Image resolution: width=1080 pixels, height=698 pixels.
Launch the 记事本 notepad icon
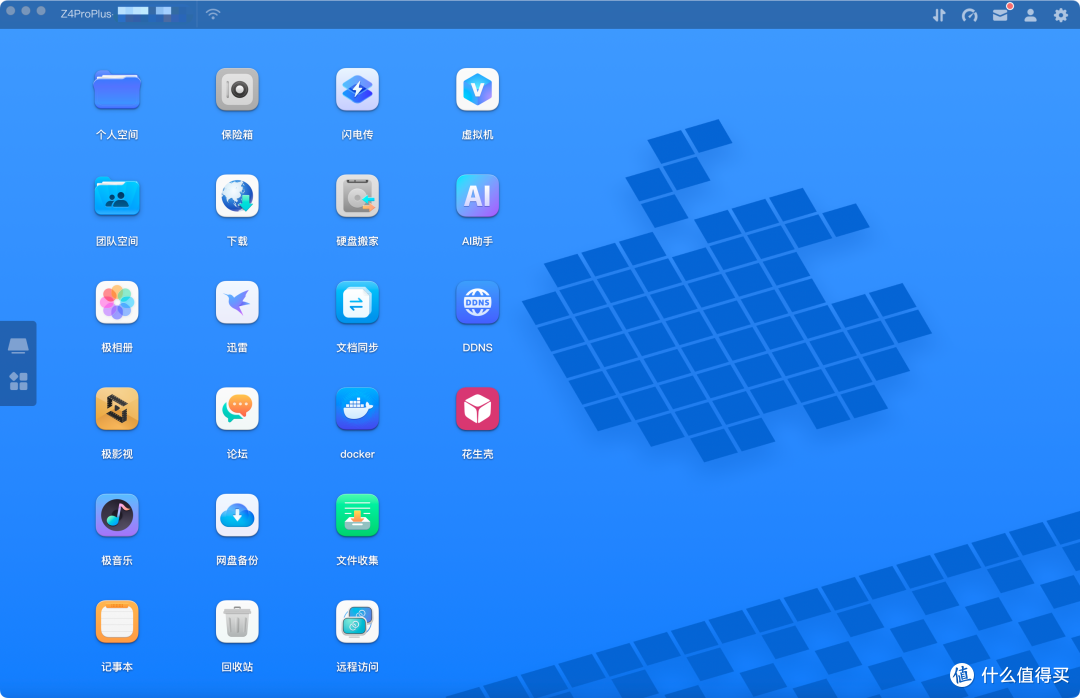(117, 622)
